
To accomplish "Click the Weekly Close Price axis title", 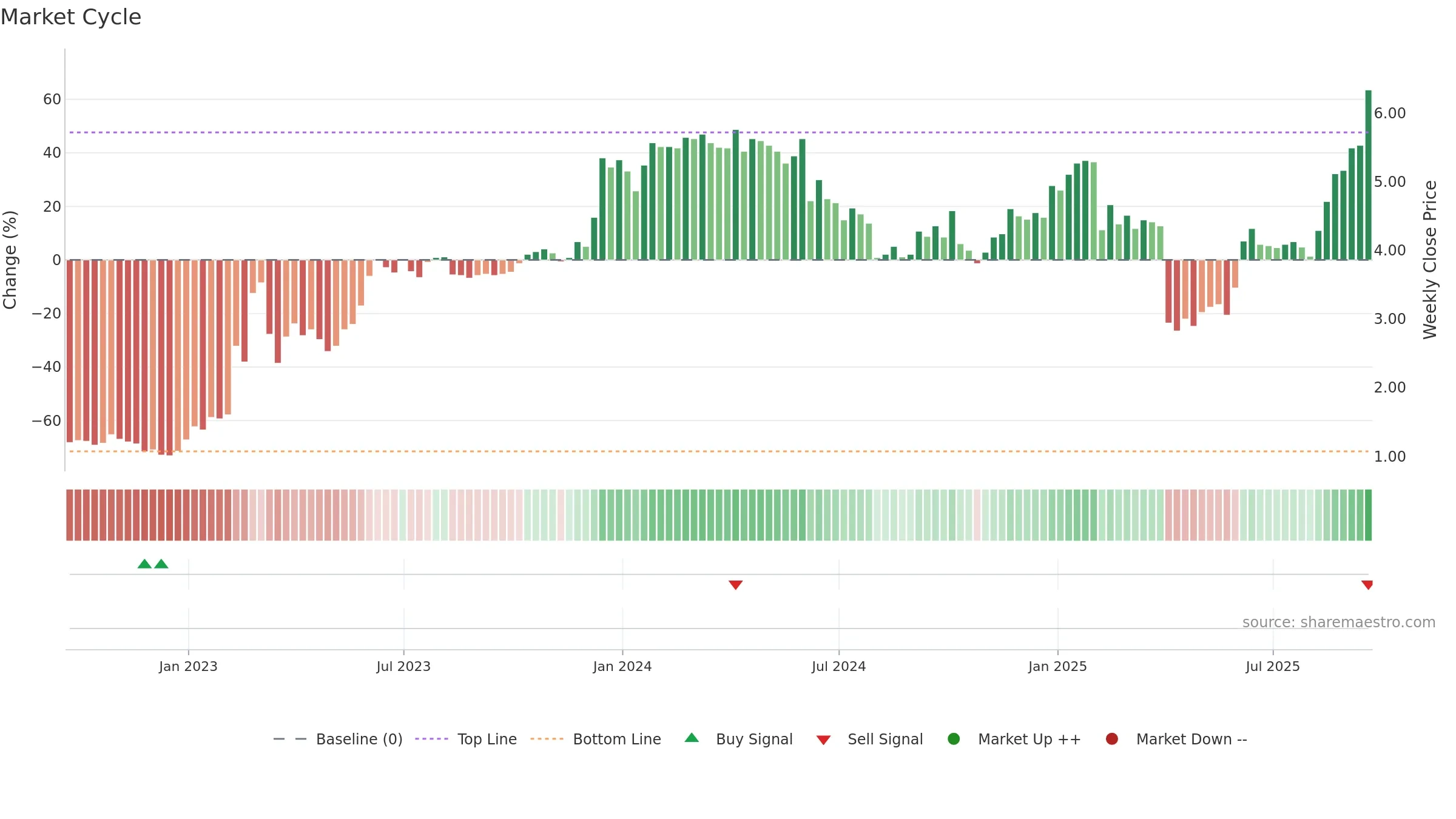I will [x=1430, y=260].
